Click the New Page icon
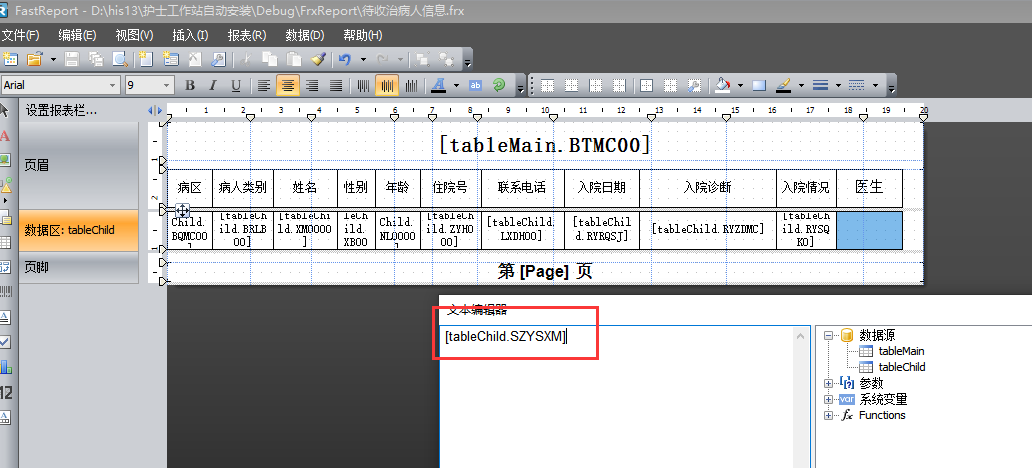1032x468 pixels. tap(145, 59)
